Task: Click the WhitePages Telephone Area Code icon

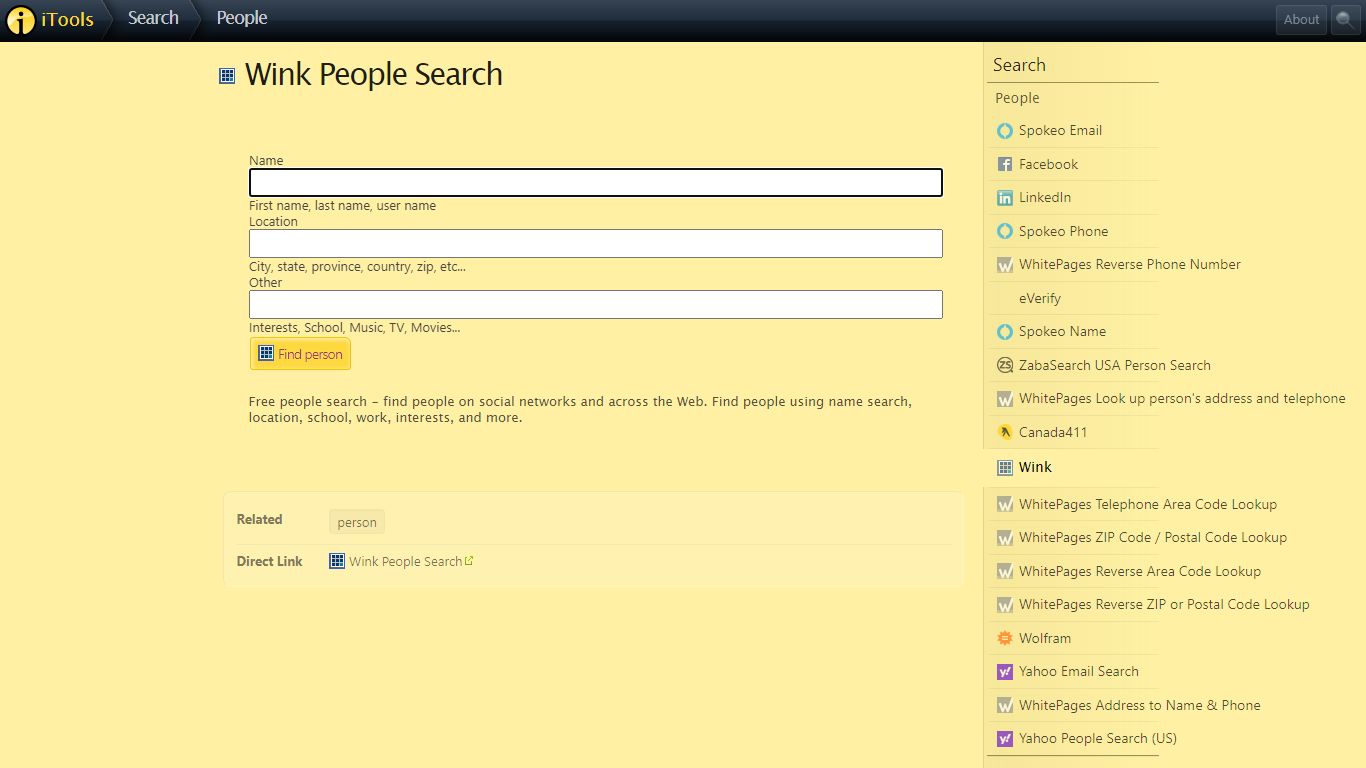Action: [x=1005, y=505]
